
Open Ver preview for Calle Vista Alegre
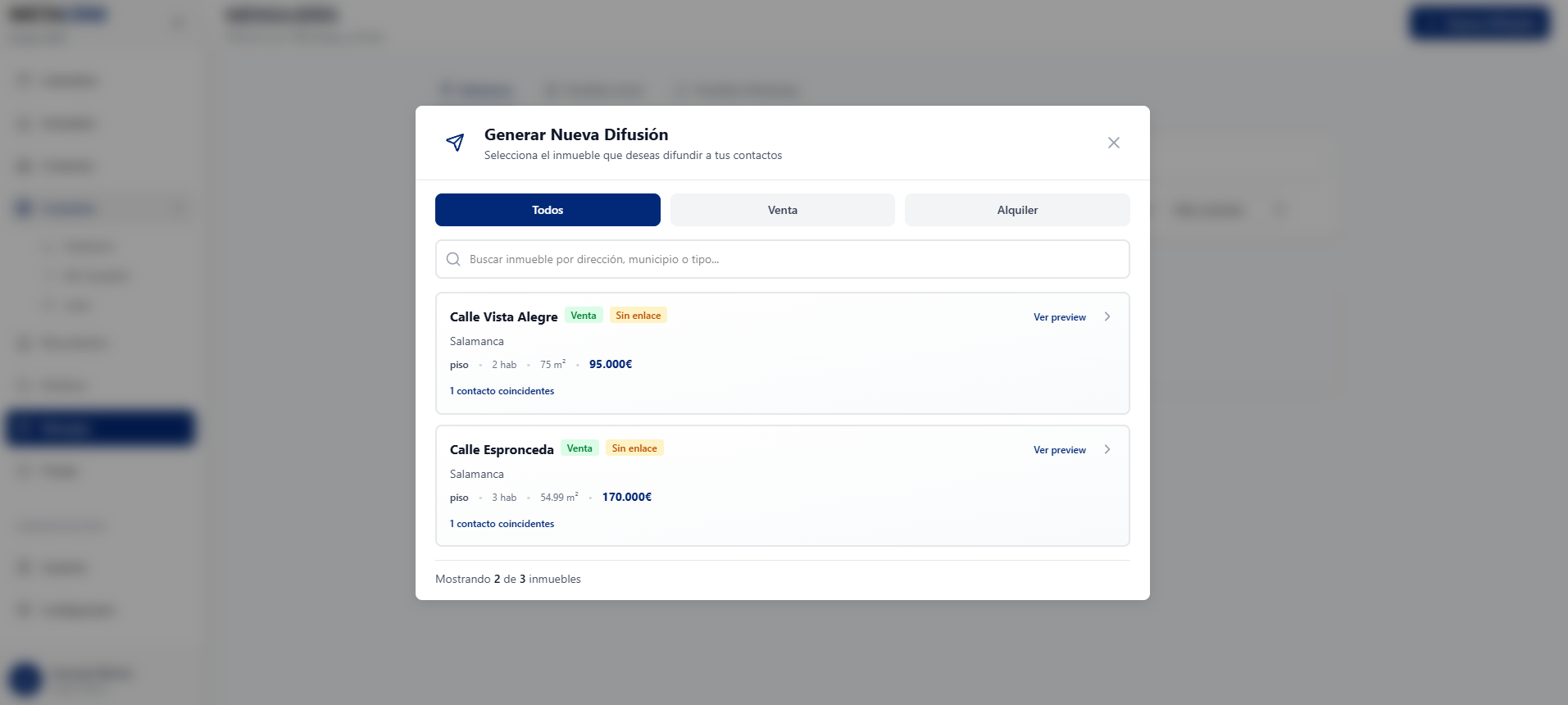[x=1059, y=317]
